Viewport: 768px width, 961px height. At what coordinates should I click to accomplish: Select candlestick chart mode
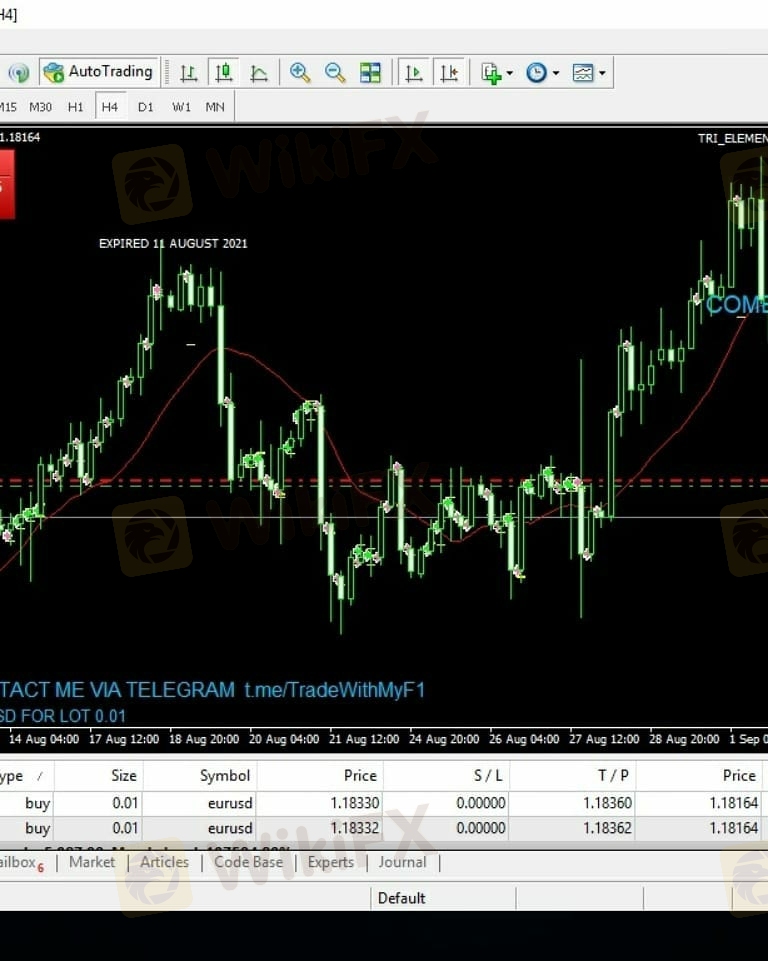coord(224,72)
